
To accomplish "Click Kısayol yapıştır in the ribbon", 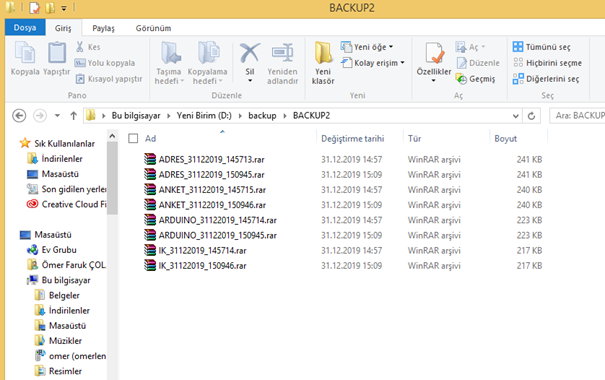I will click(108, 79).
